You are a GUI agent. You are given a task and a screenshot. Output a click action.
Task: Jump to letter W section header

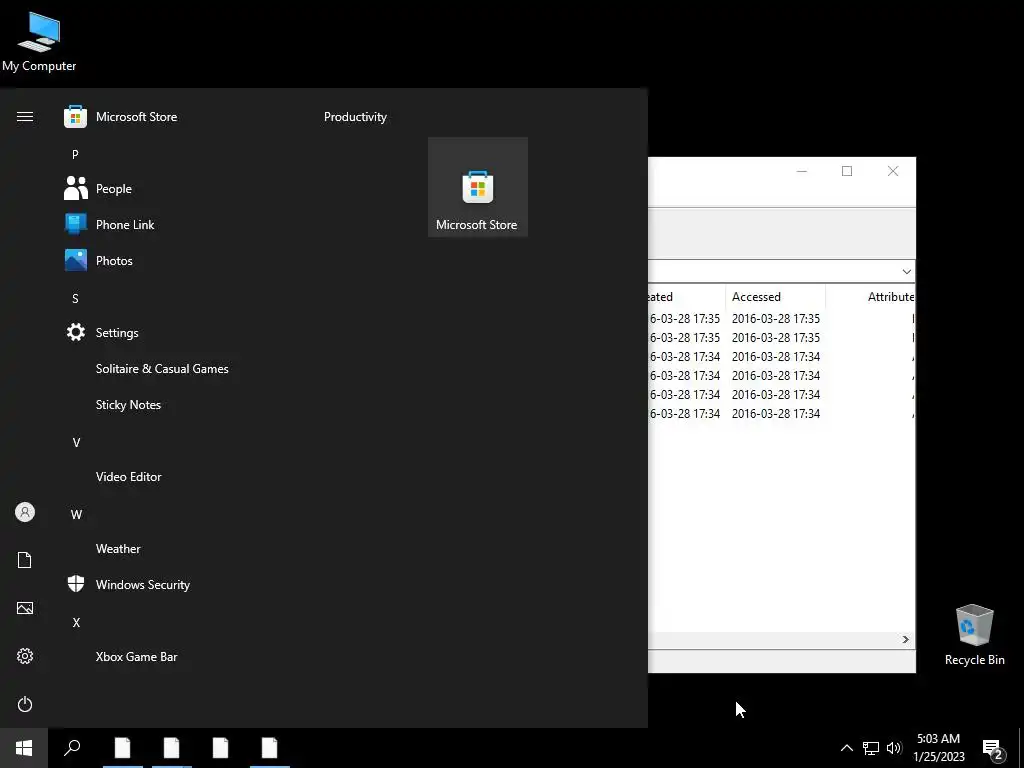click(x=76, y=515)
